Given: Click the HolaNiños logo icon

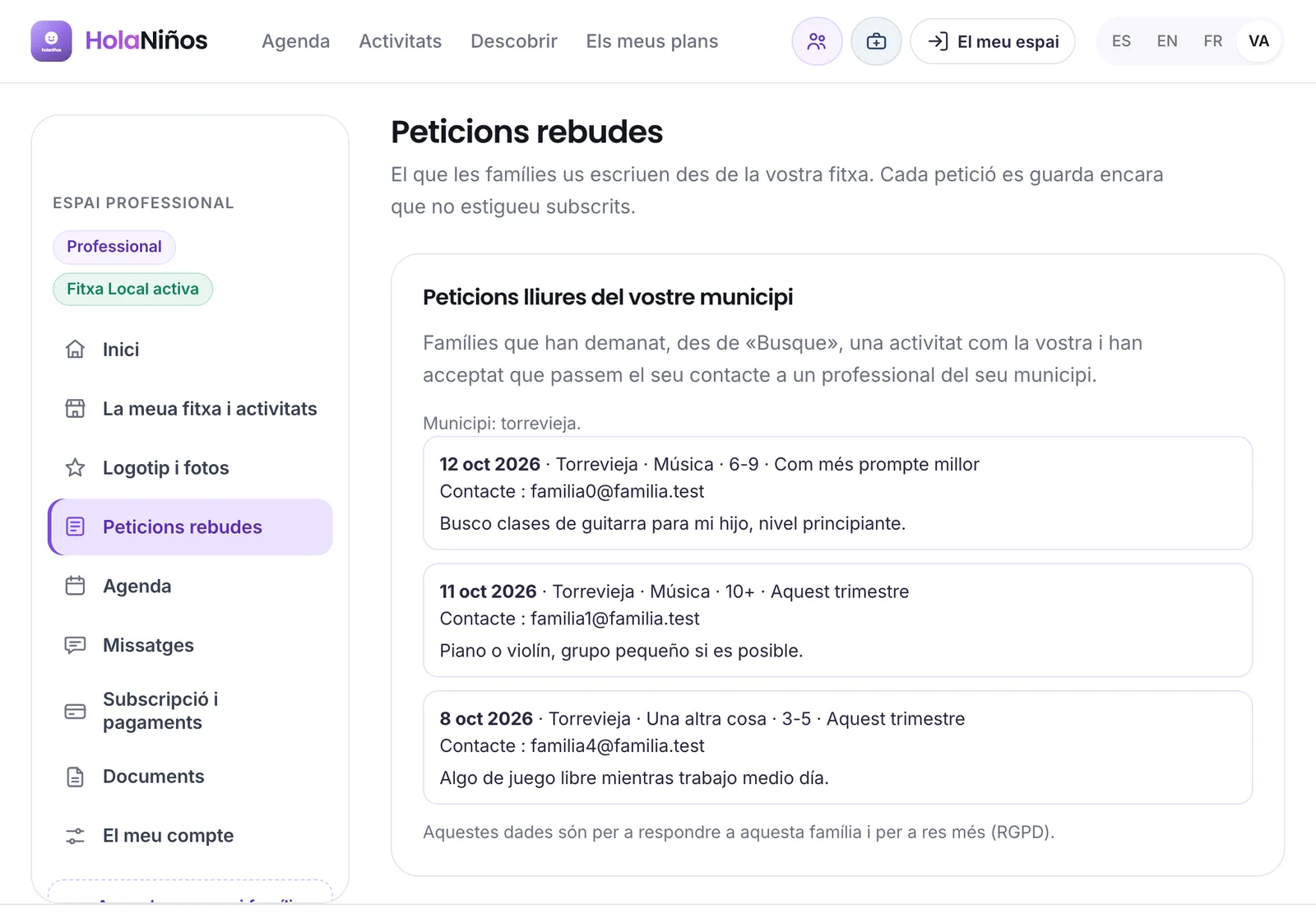Looking at the screenshot, I should pyautogui.click(x=51, y=41).
